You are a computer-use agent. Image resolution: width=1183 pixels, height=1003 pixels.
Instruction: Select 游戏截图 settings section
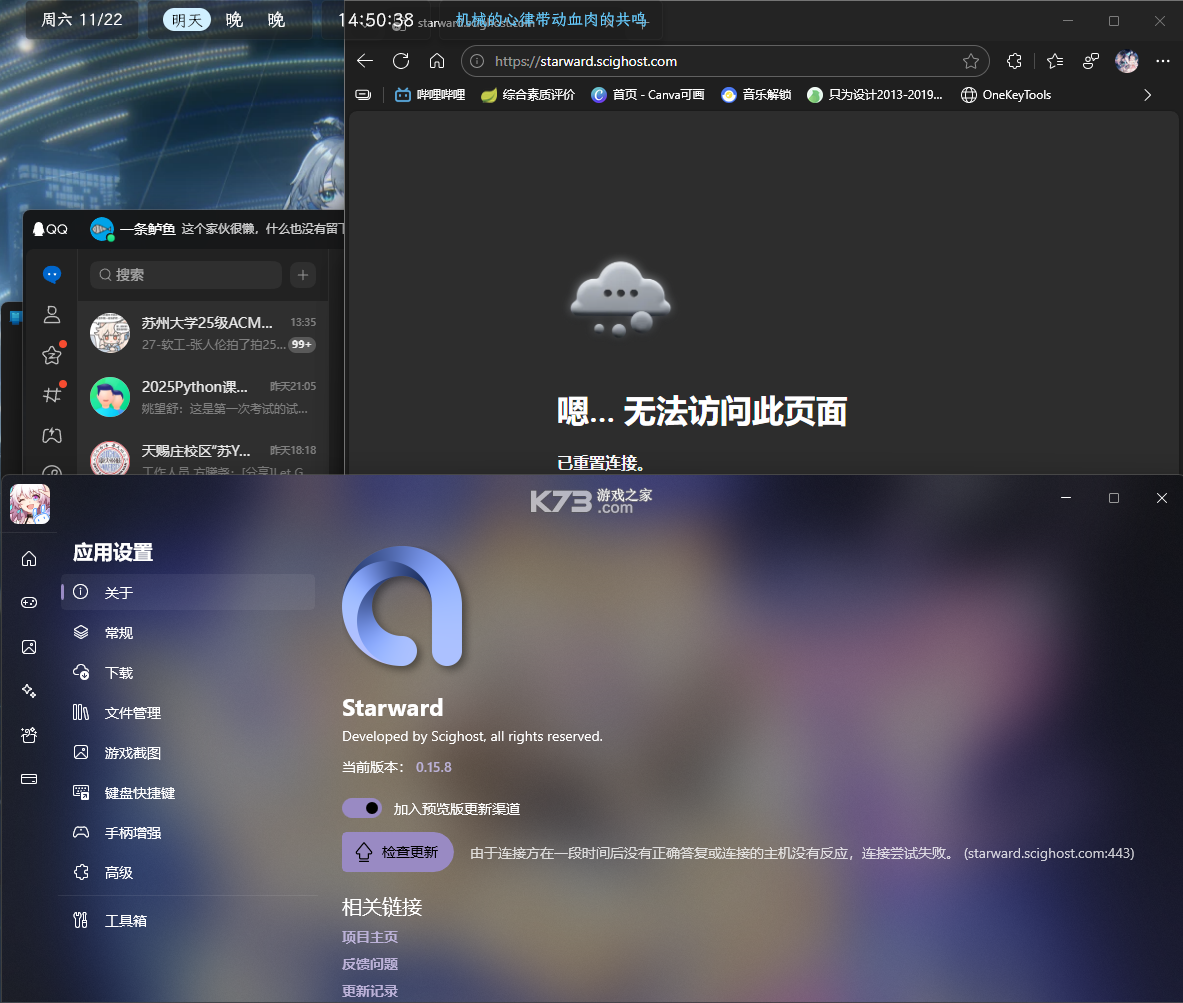click(188, 752)
